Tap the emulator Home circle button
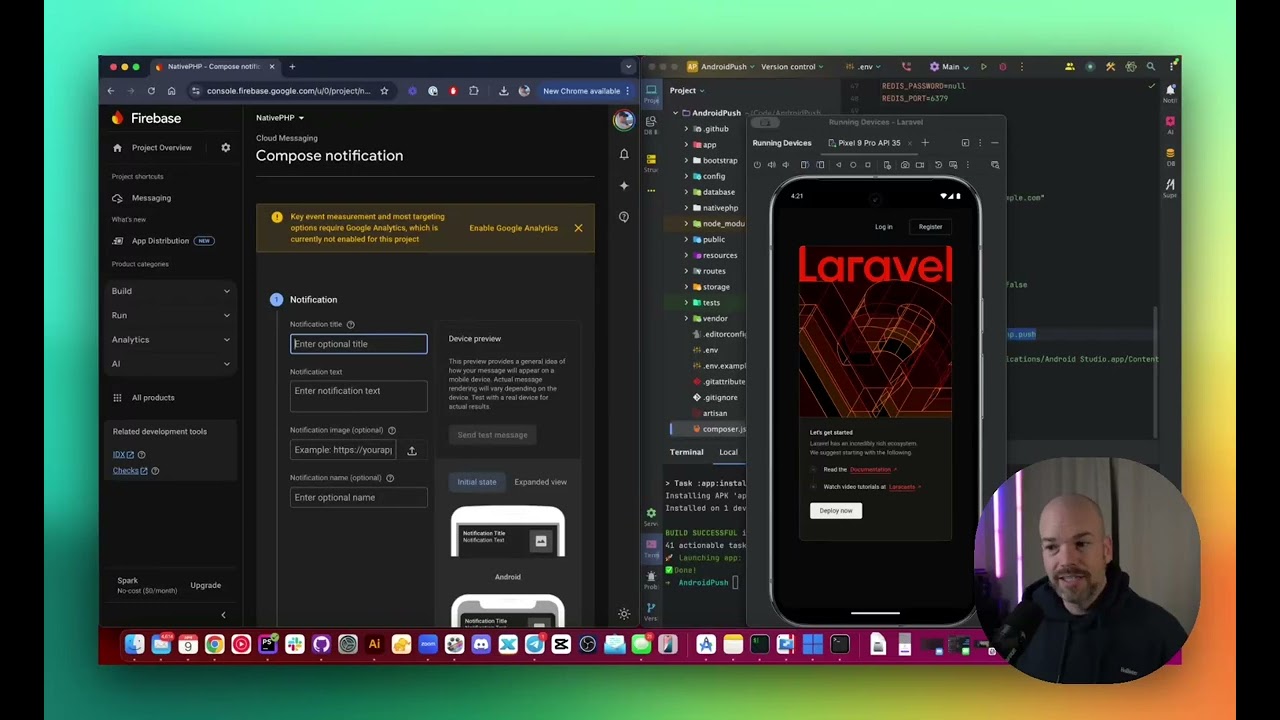 [853, 165]
